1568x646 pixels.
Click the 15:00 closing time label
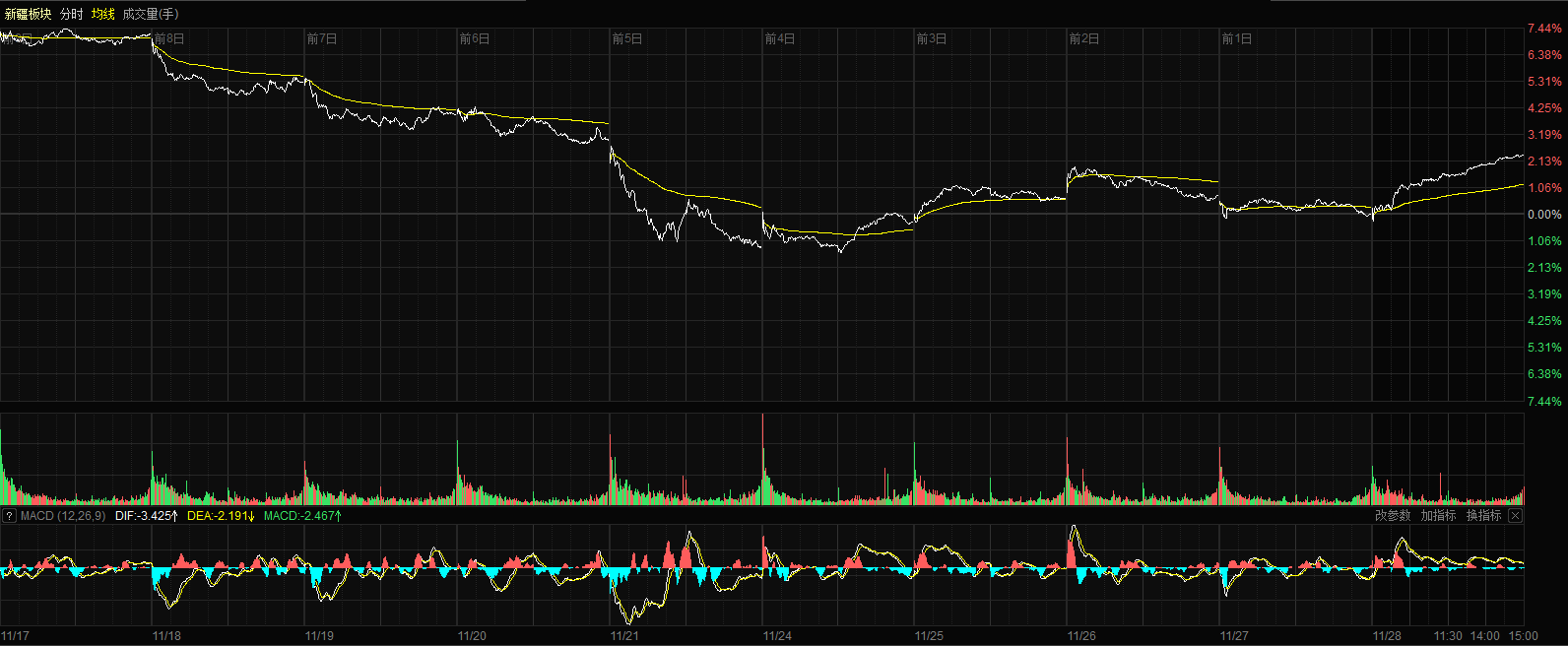(1523, 636)
